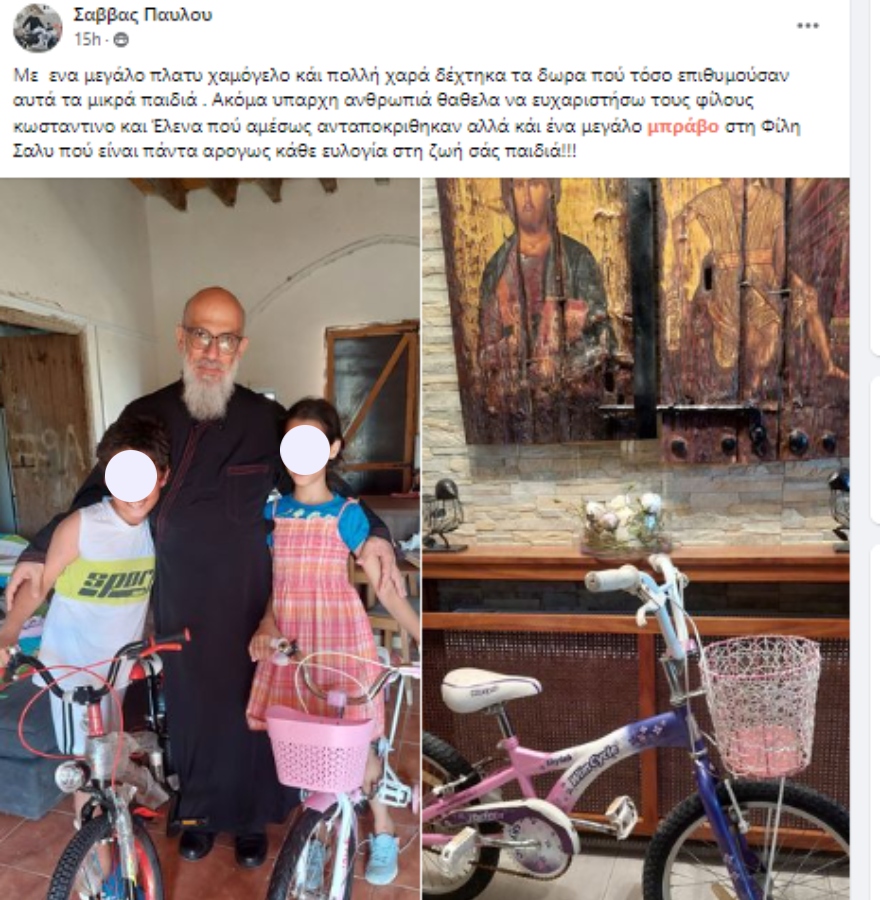
Task: Click the blurred face of the boy
Action: [x=131, y=475]
